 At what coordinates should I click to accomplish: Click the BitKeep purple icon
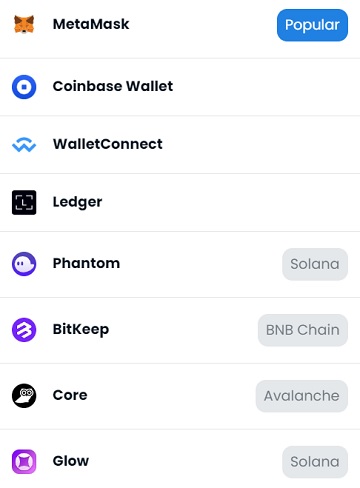[x=24, y=330]
